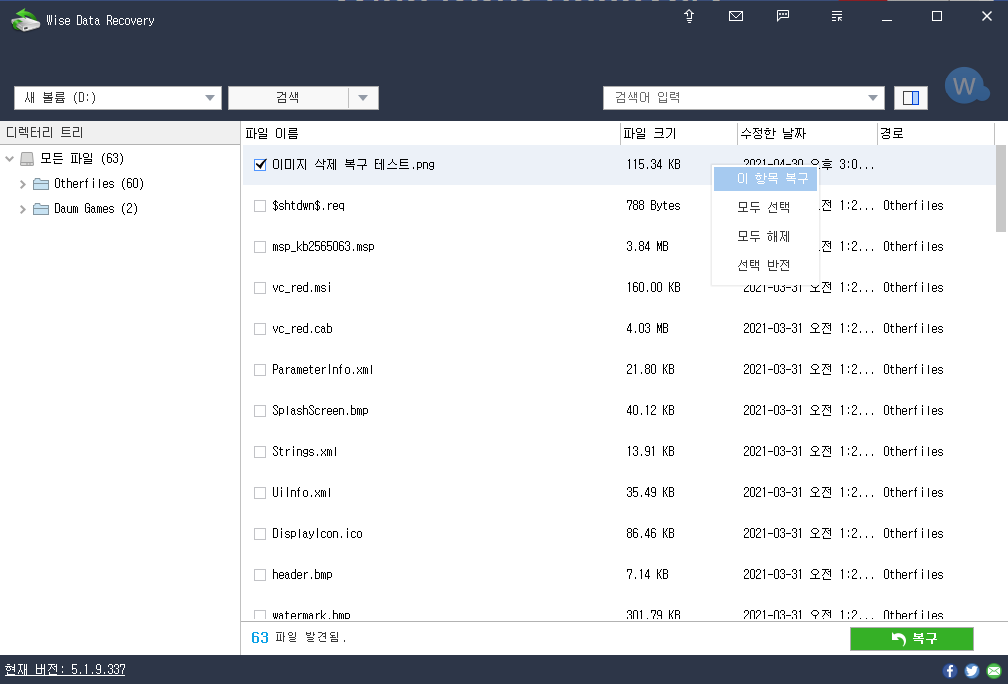Open the main menu icon in the title bar
The height and width of the screenshot is (684, 1008).
coord(836,16)
